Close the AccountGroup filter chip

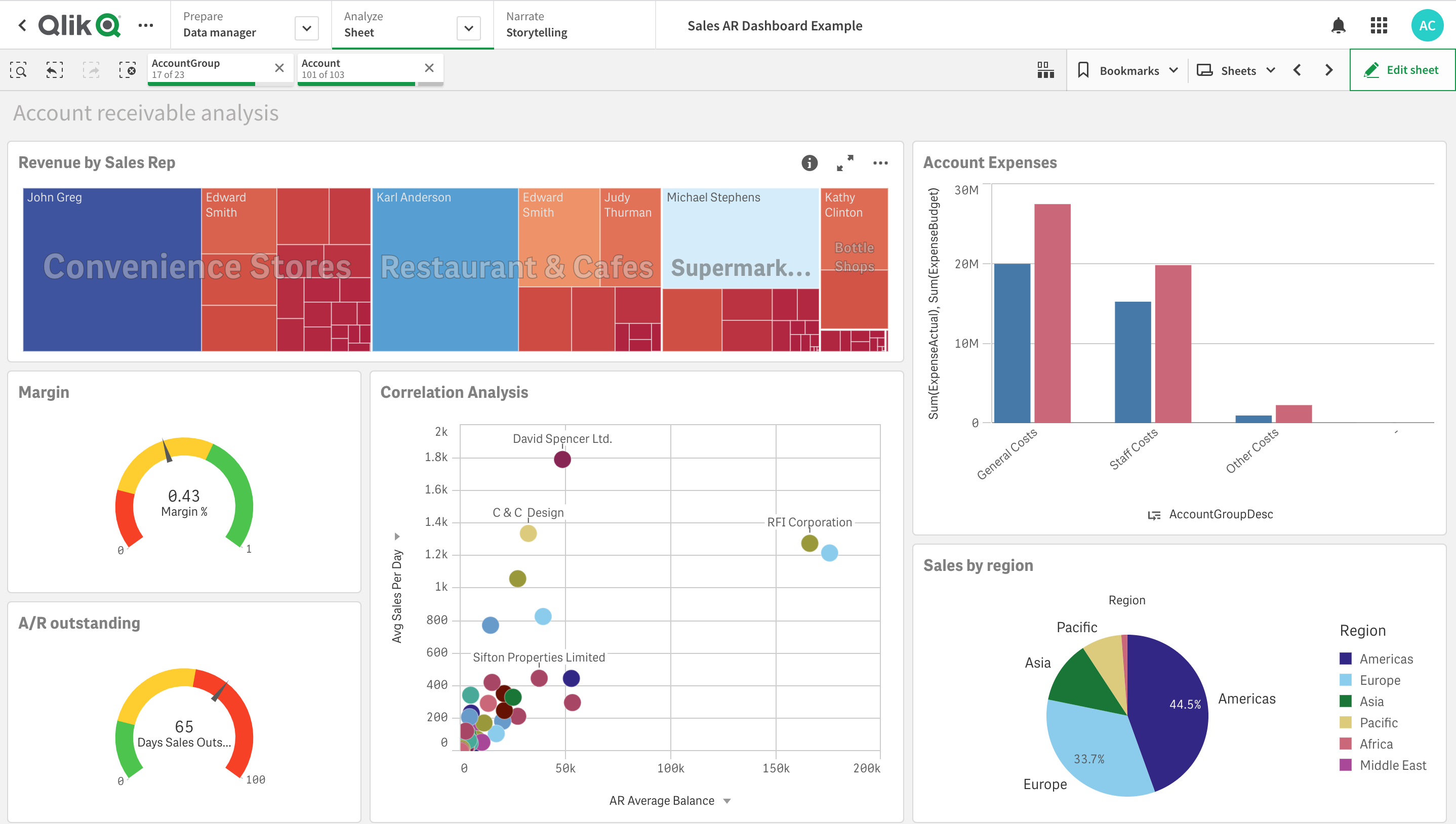[280, 69]
